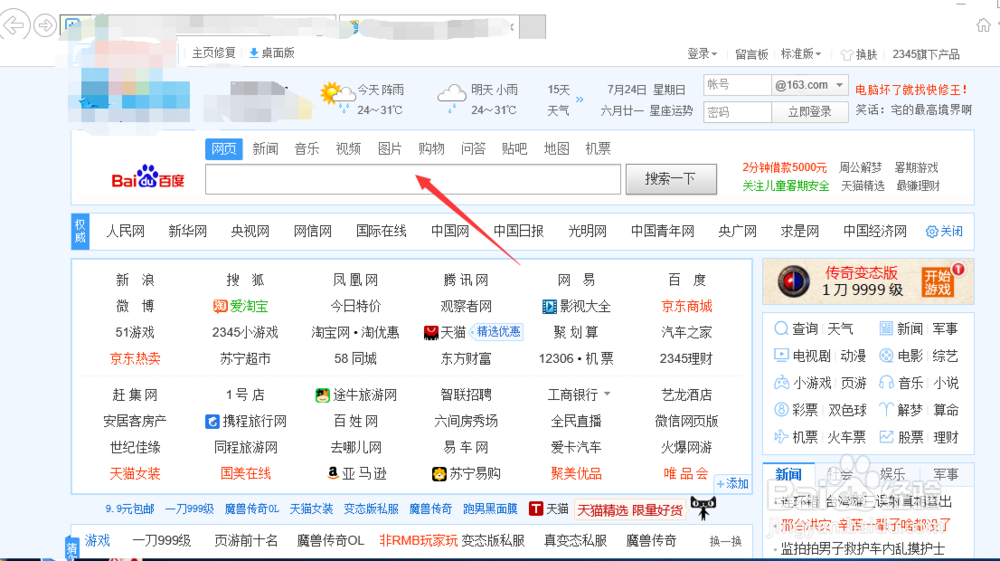The image size is (1000, 561).
Task: Open 苏宁易购 with lion icon
Action: pos(466,473)
